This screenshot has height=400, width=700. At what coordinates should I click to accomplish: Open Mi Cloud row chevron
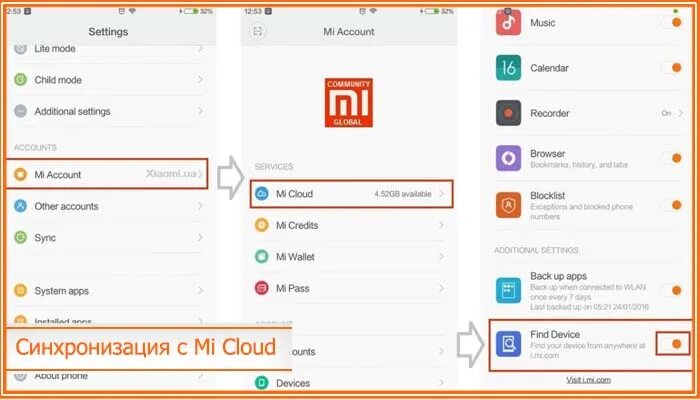[442, 194]
